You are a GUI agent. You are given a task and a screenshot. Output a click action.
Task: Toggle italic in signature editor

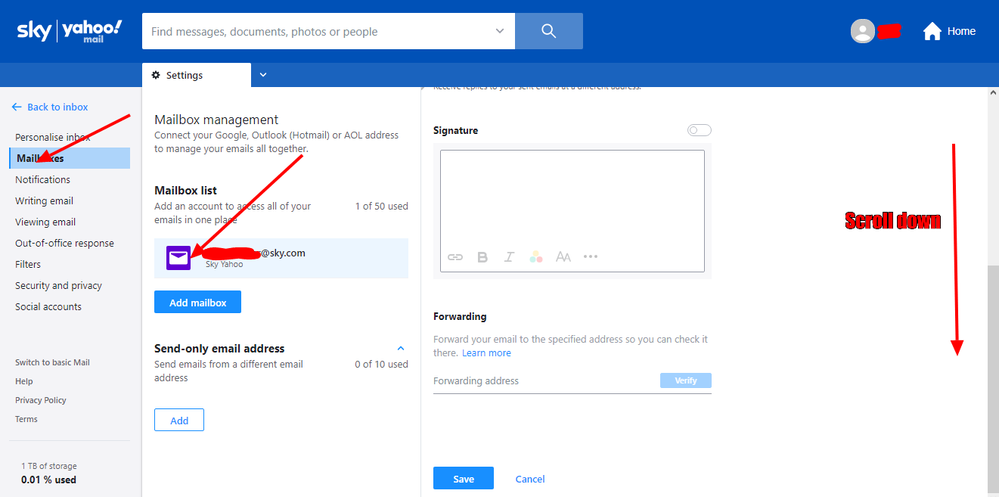509,257
